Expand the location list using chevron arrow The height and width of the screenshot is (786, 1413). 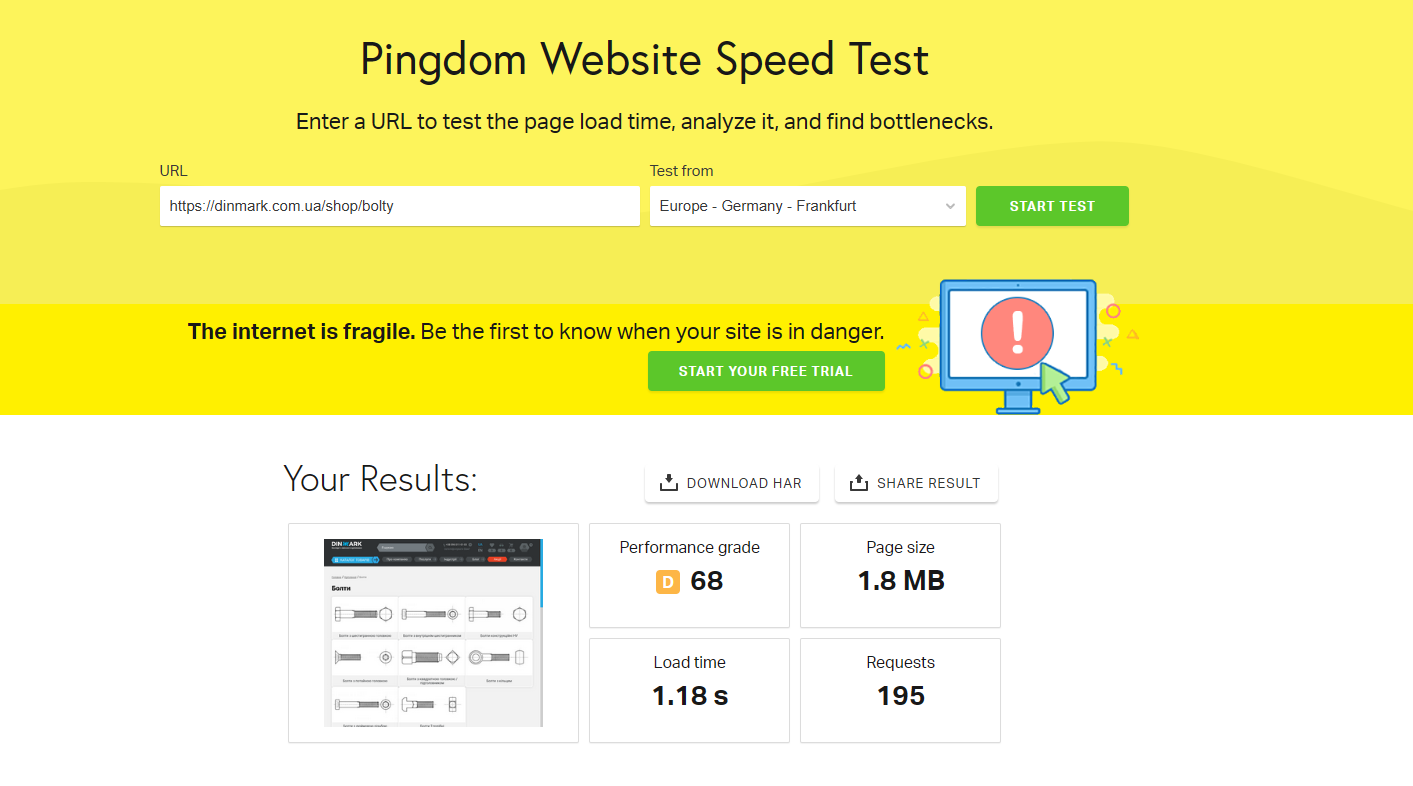(x=950, y=206)
